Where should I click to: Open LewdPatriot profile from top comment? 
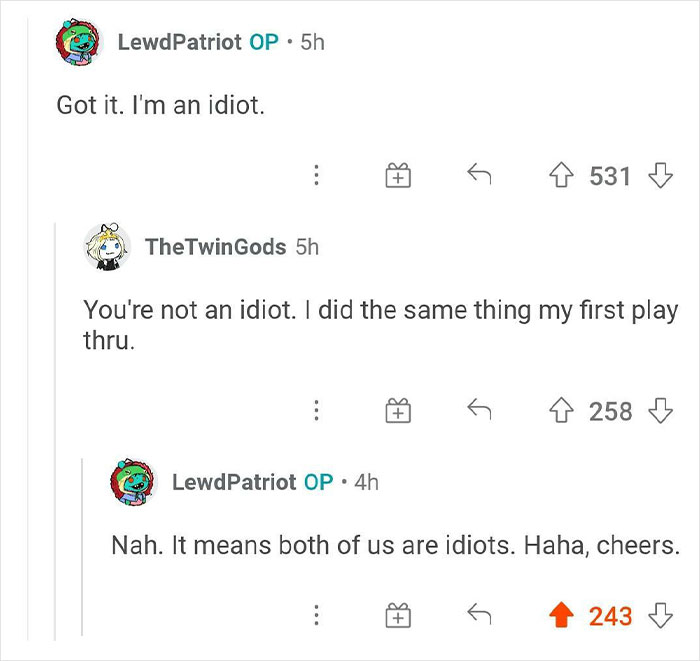click(x=178, y=42)
